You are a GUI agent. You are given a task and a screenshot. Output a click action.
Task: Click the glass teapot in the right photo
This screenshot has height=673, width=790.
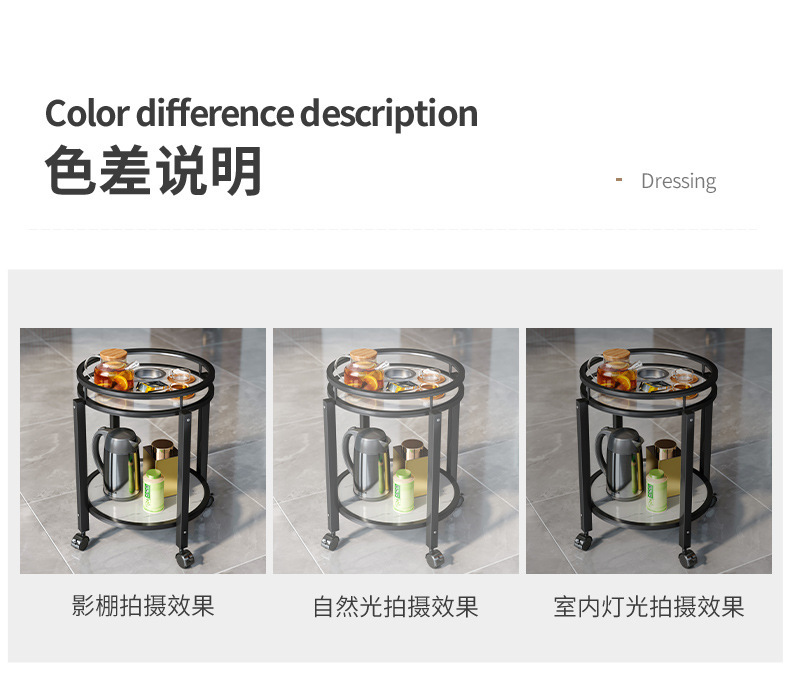click(x=616, y=370)
